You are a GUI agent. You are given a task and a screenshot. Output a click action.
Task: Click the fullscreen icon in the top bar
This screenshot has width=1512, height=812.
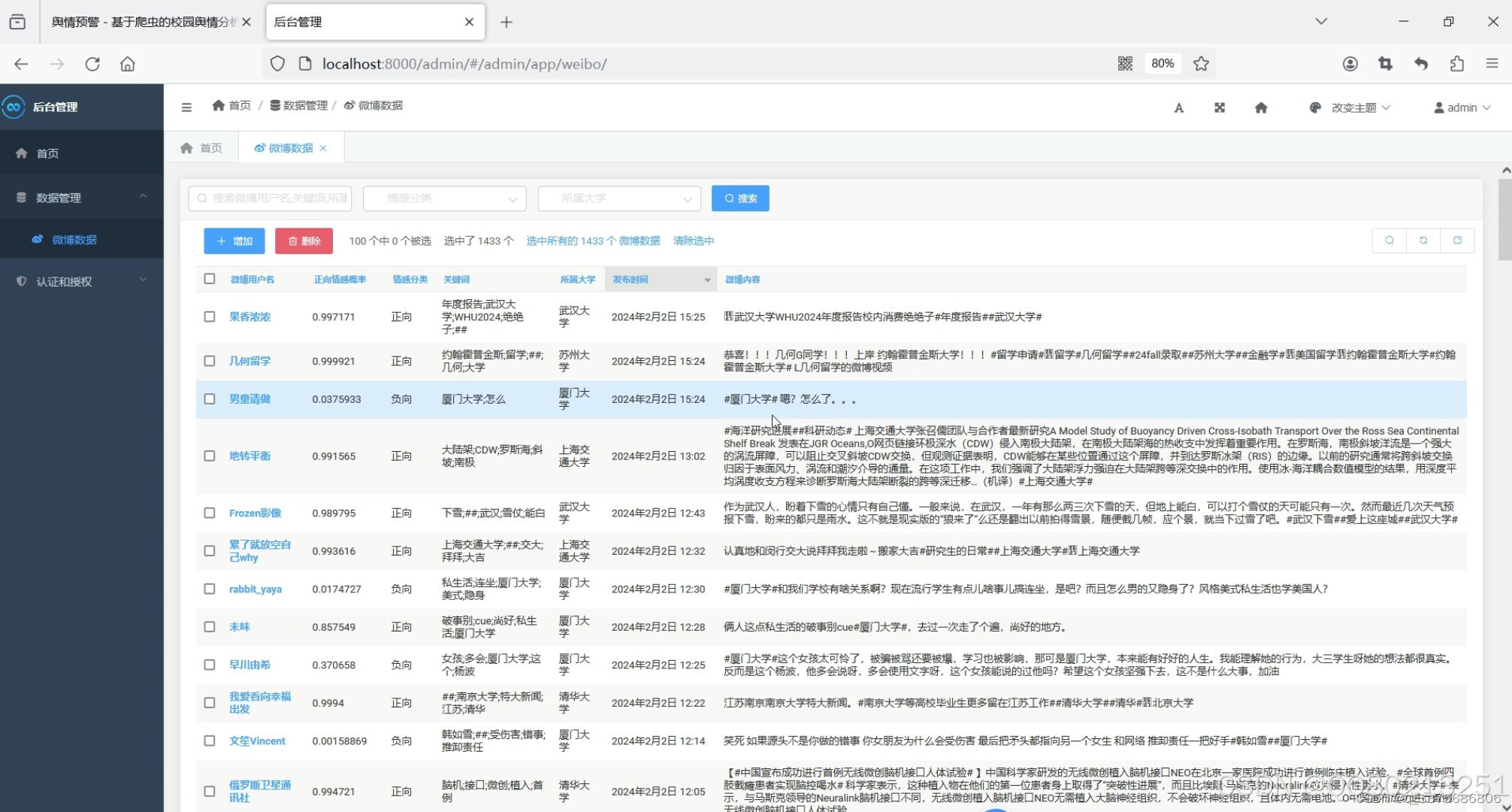click(x=1219, y=107)
